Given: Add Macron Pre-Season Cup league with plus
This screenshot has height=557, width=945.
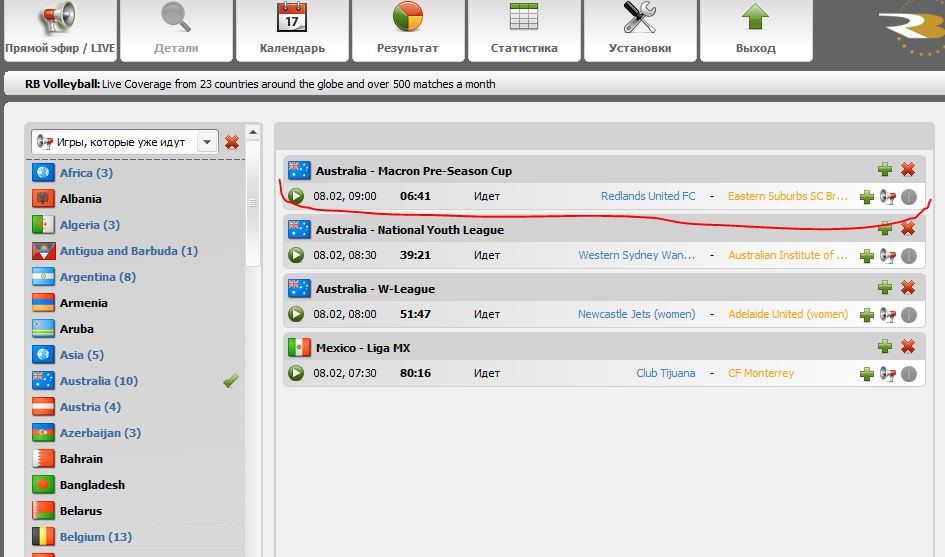Looking at the screenshot, I should click(x=885, y=169).
